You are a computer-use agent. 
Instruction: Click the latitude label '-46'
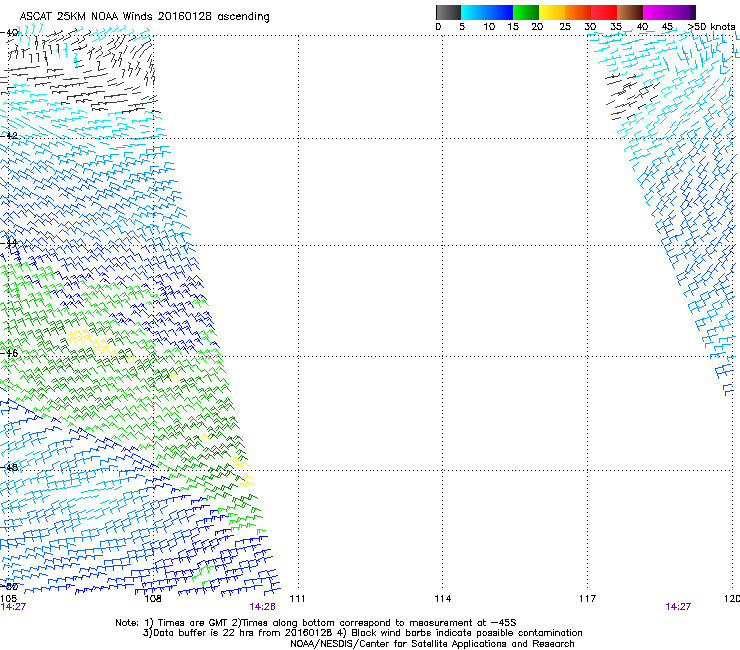(9, 353)
